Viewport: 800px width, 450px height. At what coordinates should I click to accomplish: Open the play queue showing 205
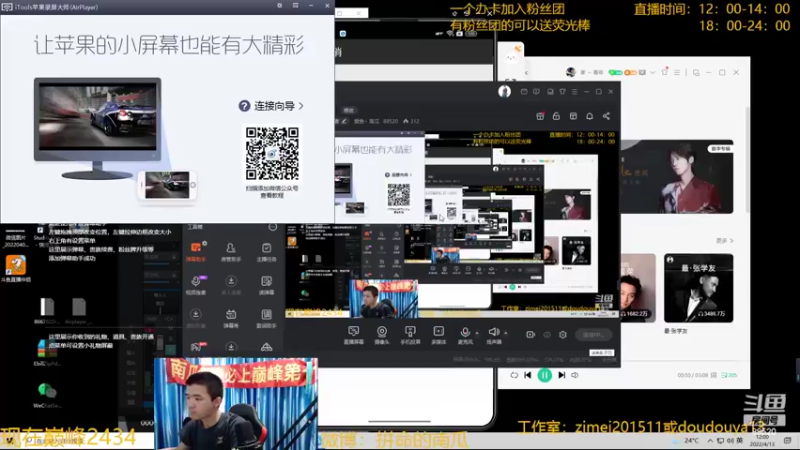pyautogui.click(x=729, y=375)
